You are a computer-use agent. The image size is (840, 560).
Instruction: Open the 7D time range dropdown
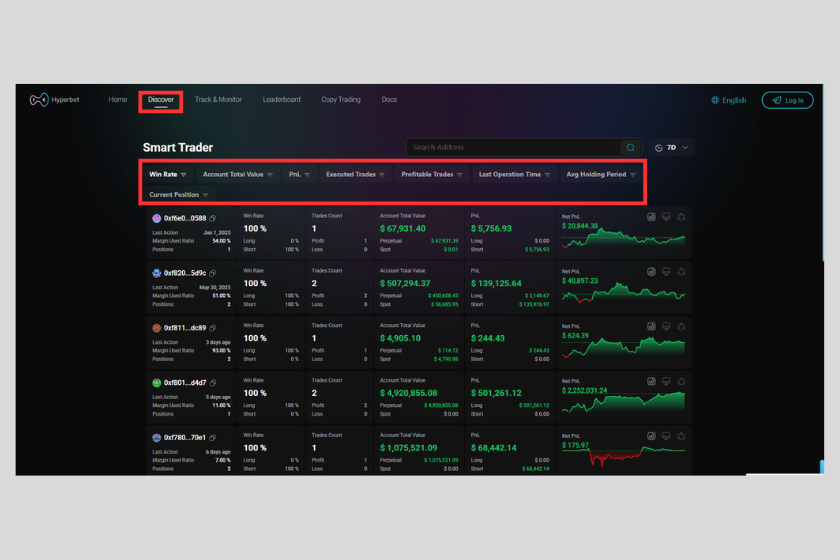672,147
